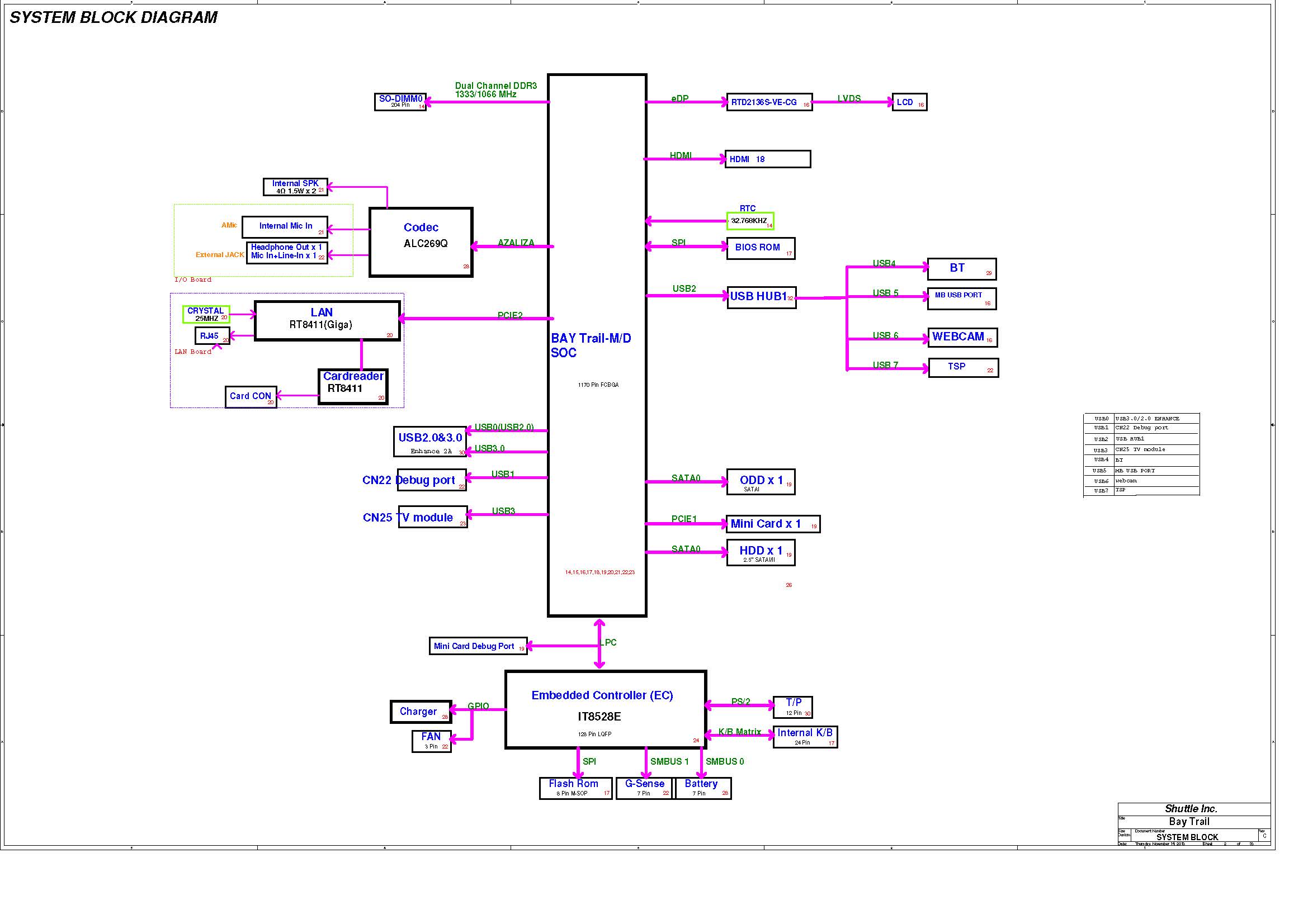This screenshot has height=924, width=1308.
Task: Select the green 32.768KHZ RTC box
Action: [750, 221]
